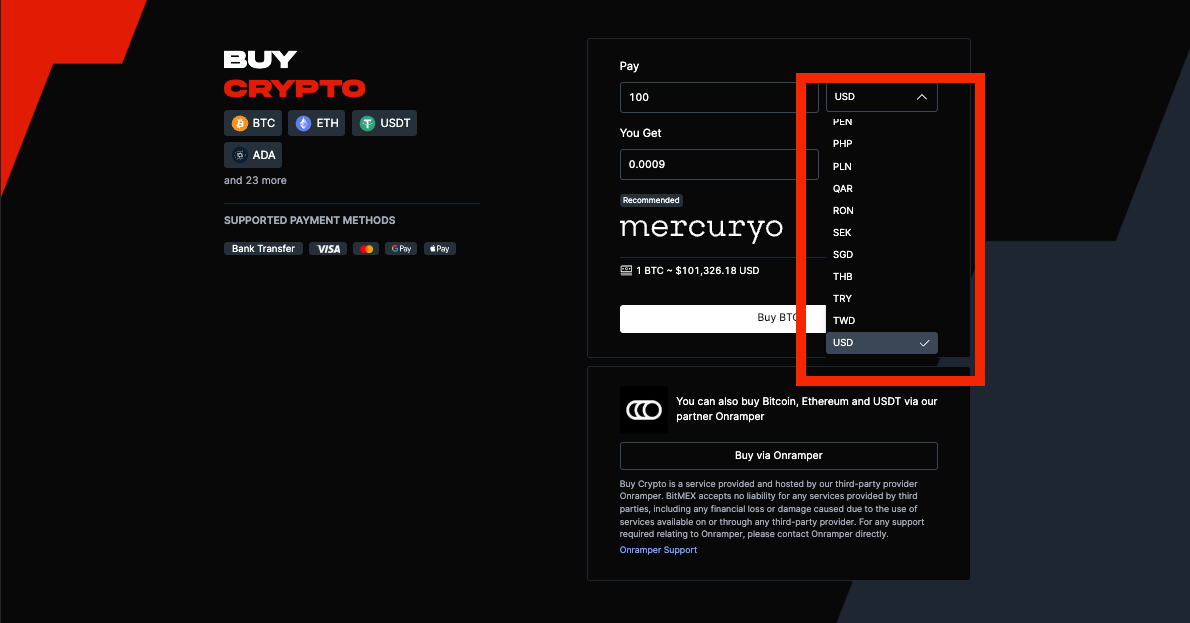1190x623 pixels.
Task: Click the SUPPORTED PAYMENT METHODS heading
Action: coord(310,220)
